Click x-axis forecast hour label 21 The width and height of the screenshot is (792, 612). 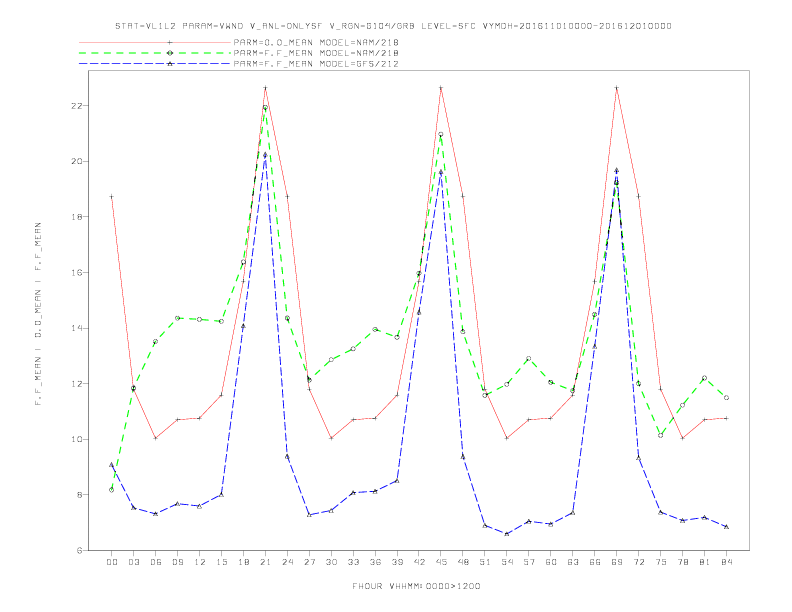click(265, 562)
